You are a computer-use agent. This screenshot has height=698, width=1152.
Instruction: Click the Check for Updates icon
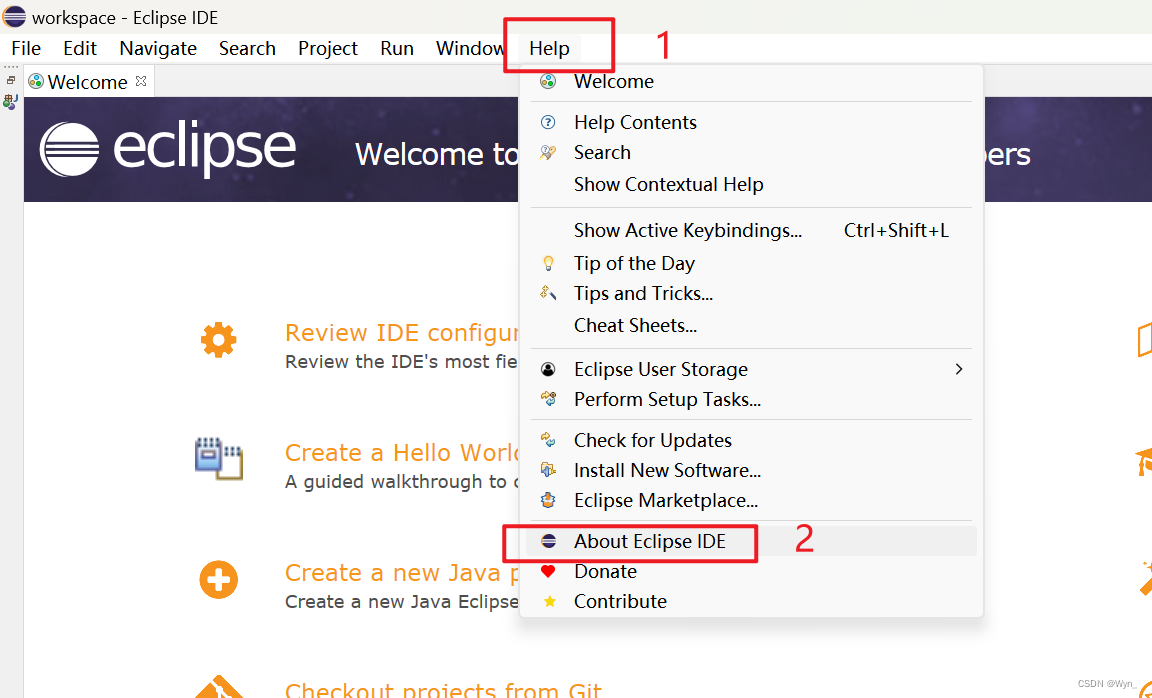pyautogui.click(x=548, y=440)
